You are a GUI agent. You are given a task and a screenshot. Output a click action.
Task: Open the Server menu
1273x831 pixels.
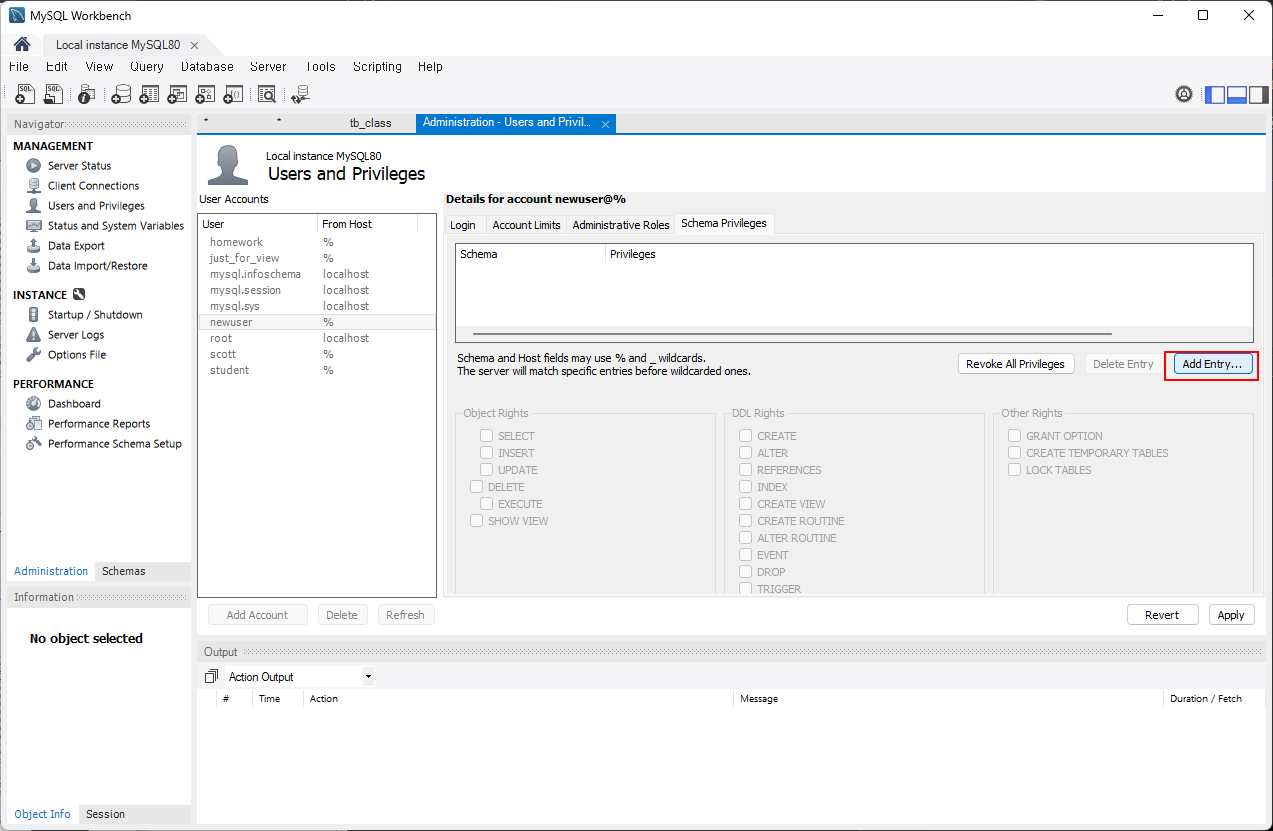coord(268,67)
